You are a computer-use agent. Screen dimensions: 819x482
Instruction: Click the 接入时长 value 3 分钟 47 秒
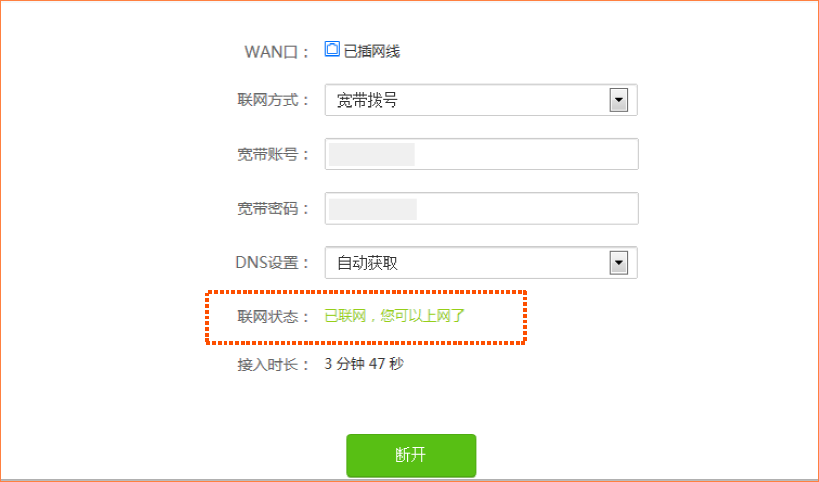coord(364,363)
